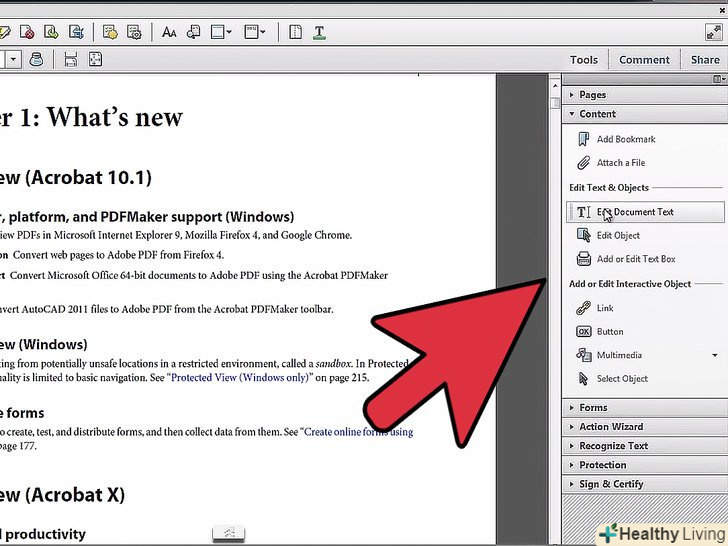Expand the Action Wizard section
Viewport: 728px width, 546px height.
(x=644, y=427)
